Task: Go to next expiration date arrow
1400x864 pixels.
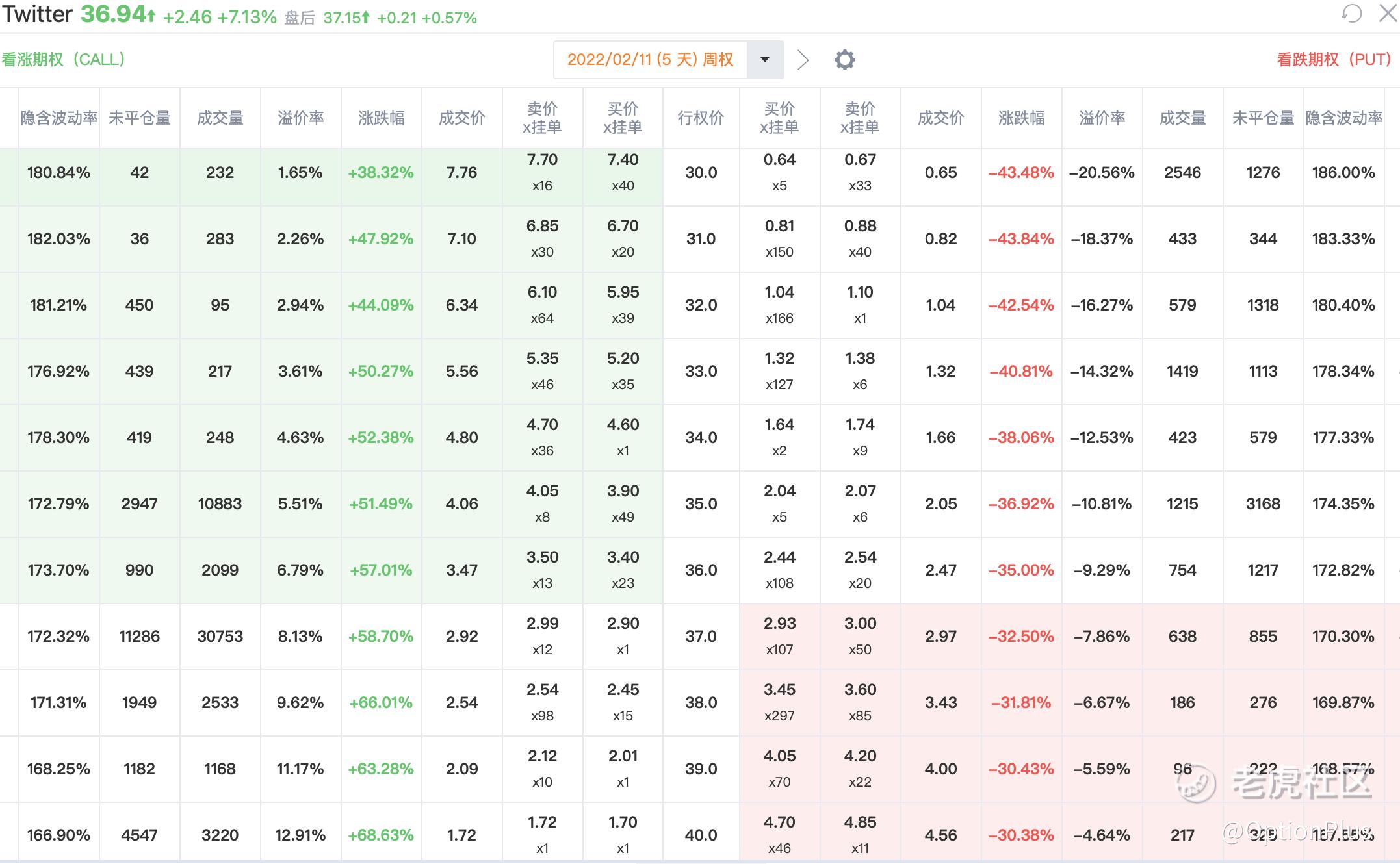Action: click(x=803, y=60)
